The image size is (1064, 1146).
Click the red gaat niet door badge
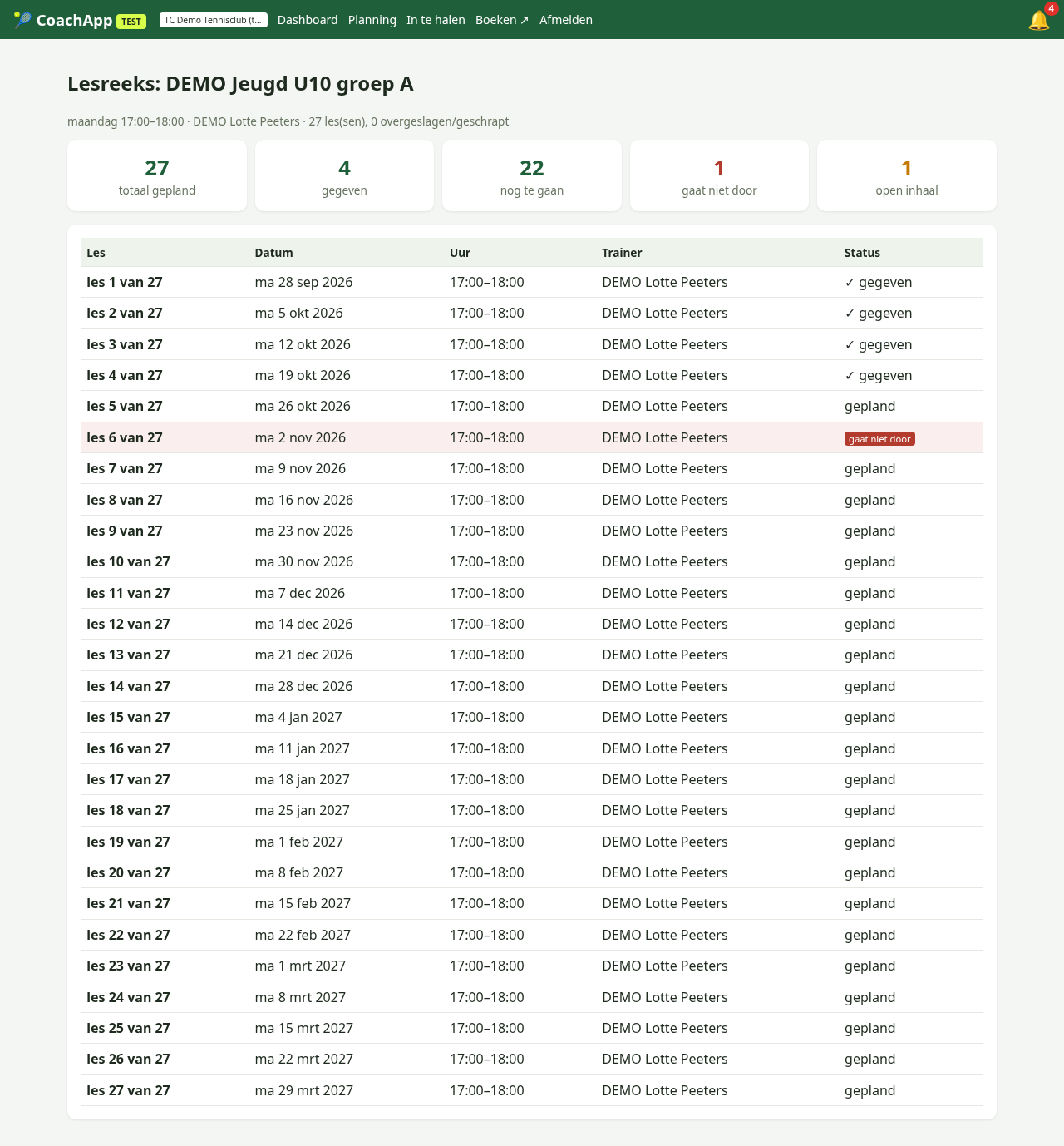click(879, 439)
